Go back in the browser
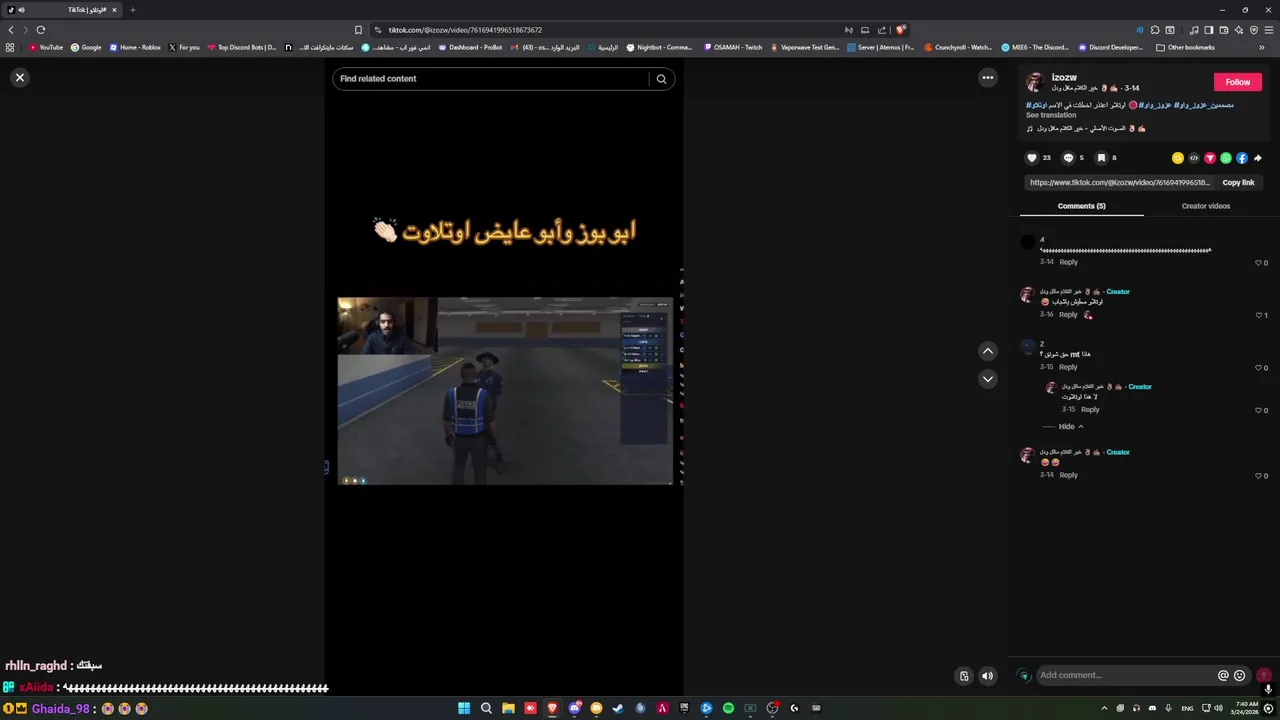The image size is (1280, 720). click(x=11, y=30)
